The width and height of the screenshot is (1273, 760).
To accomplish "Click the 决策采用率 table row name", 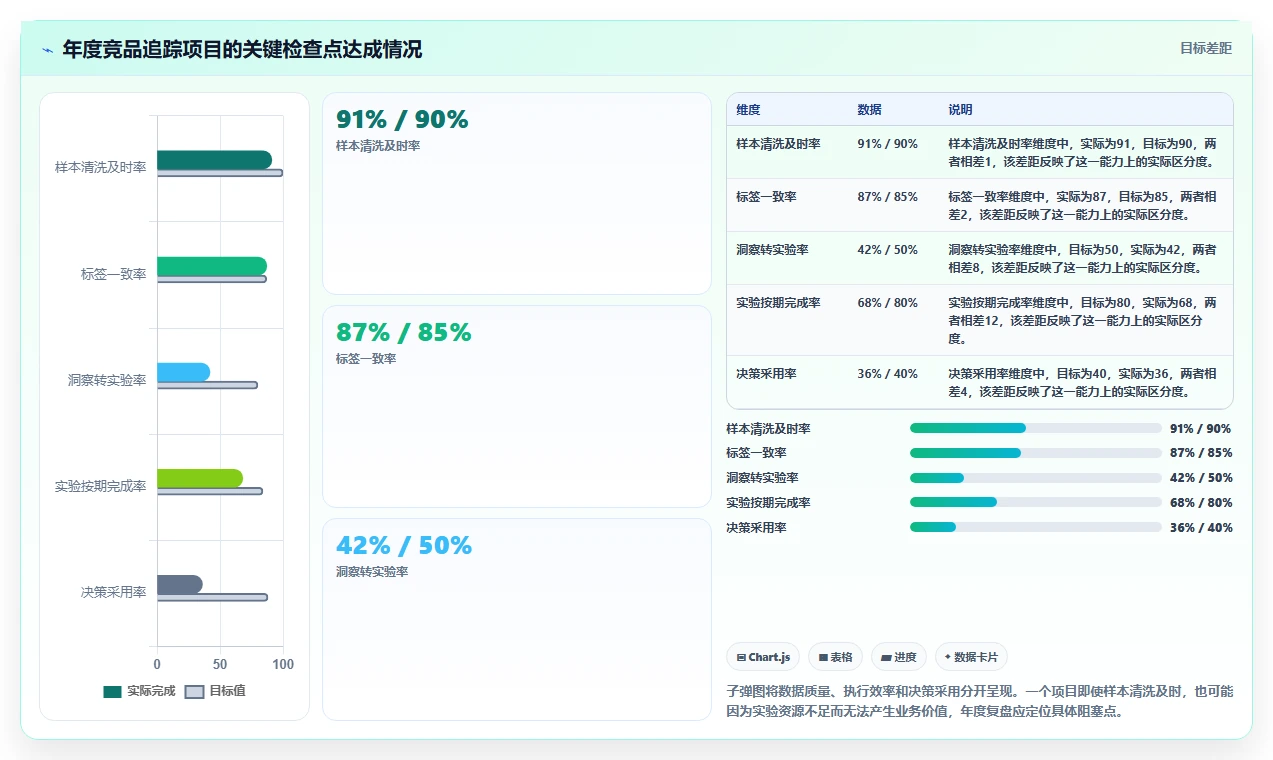I will [766, 374].
